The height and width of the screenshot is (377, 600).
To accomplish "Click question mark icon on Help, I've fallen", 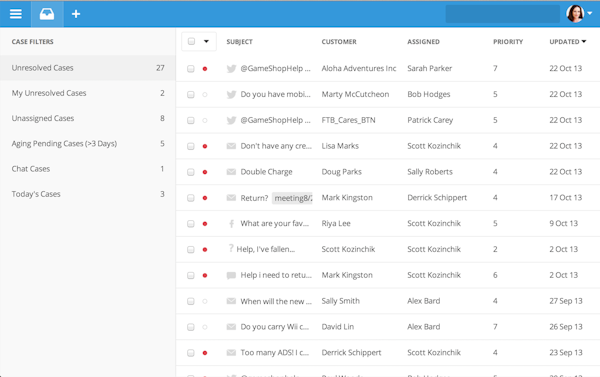I will point(231,249).
